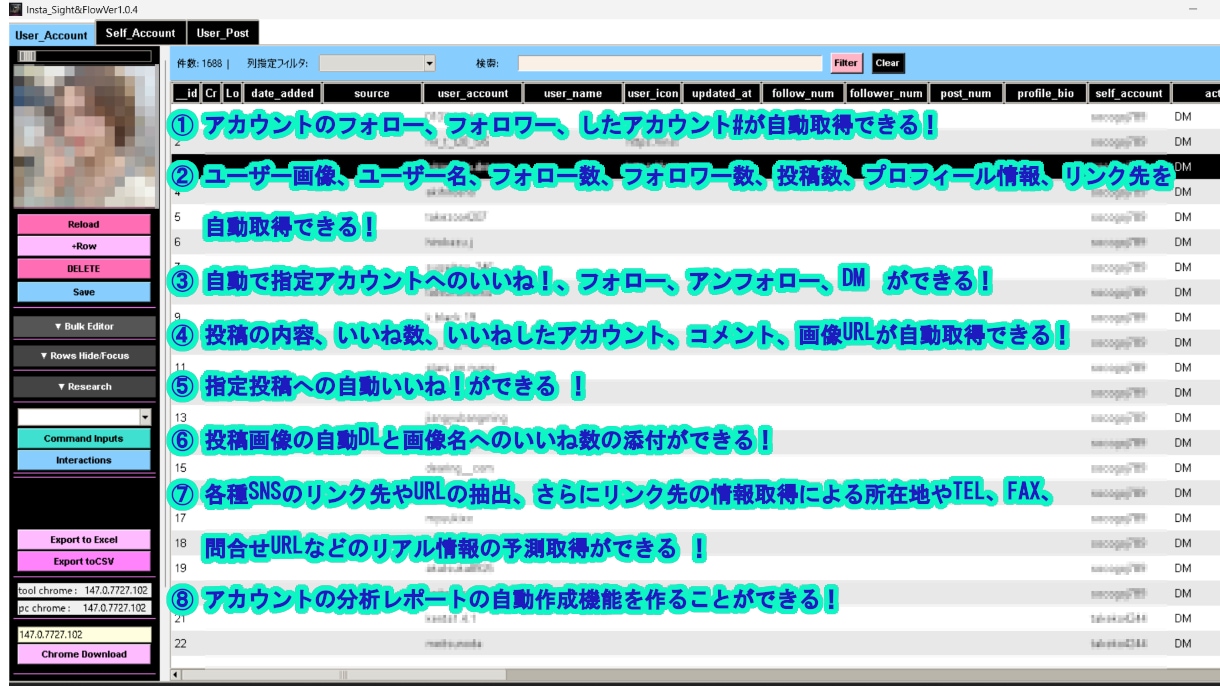
Task: Expand the Bulk Editor section
Action: click(x=84, y=327)
